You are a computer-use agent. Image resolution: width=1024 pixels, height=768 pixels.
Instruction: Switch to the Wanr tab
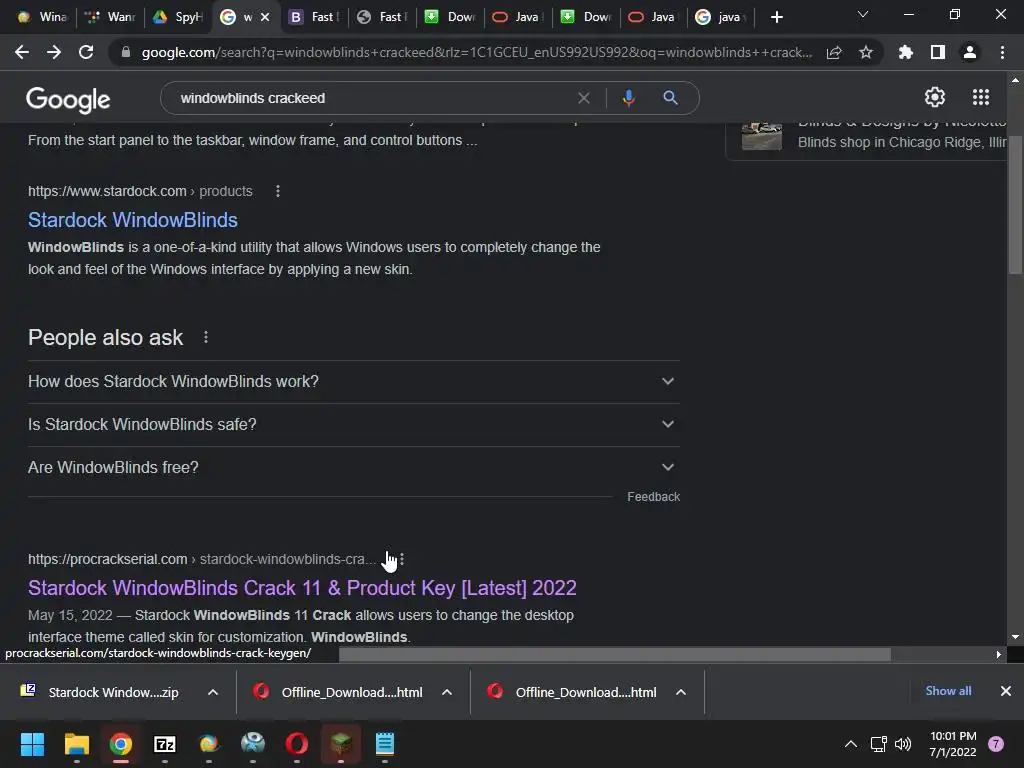[110, 17]
